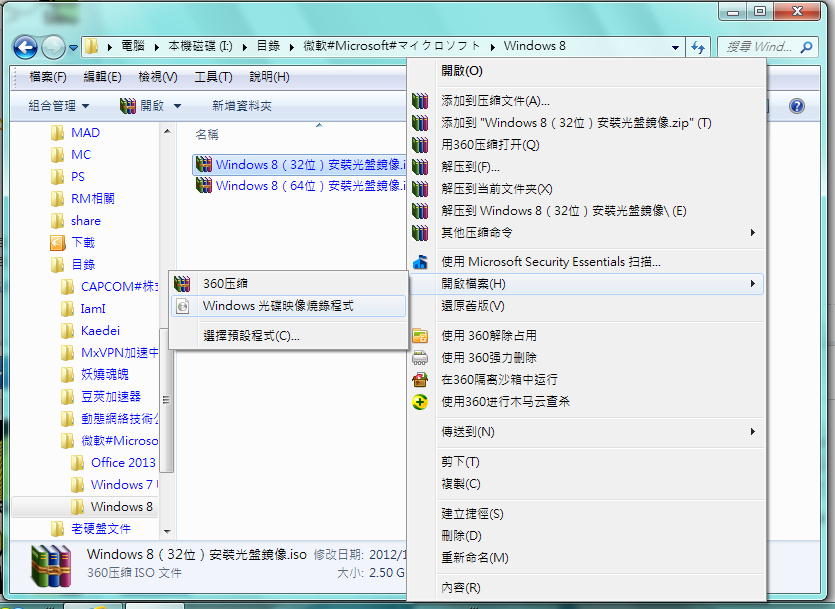This screenshot has height=609, width=835.
Task: Click 還原舊版(V) in context menu
Action: tap(586, 306)
